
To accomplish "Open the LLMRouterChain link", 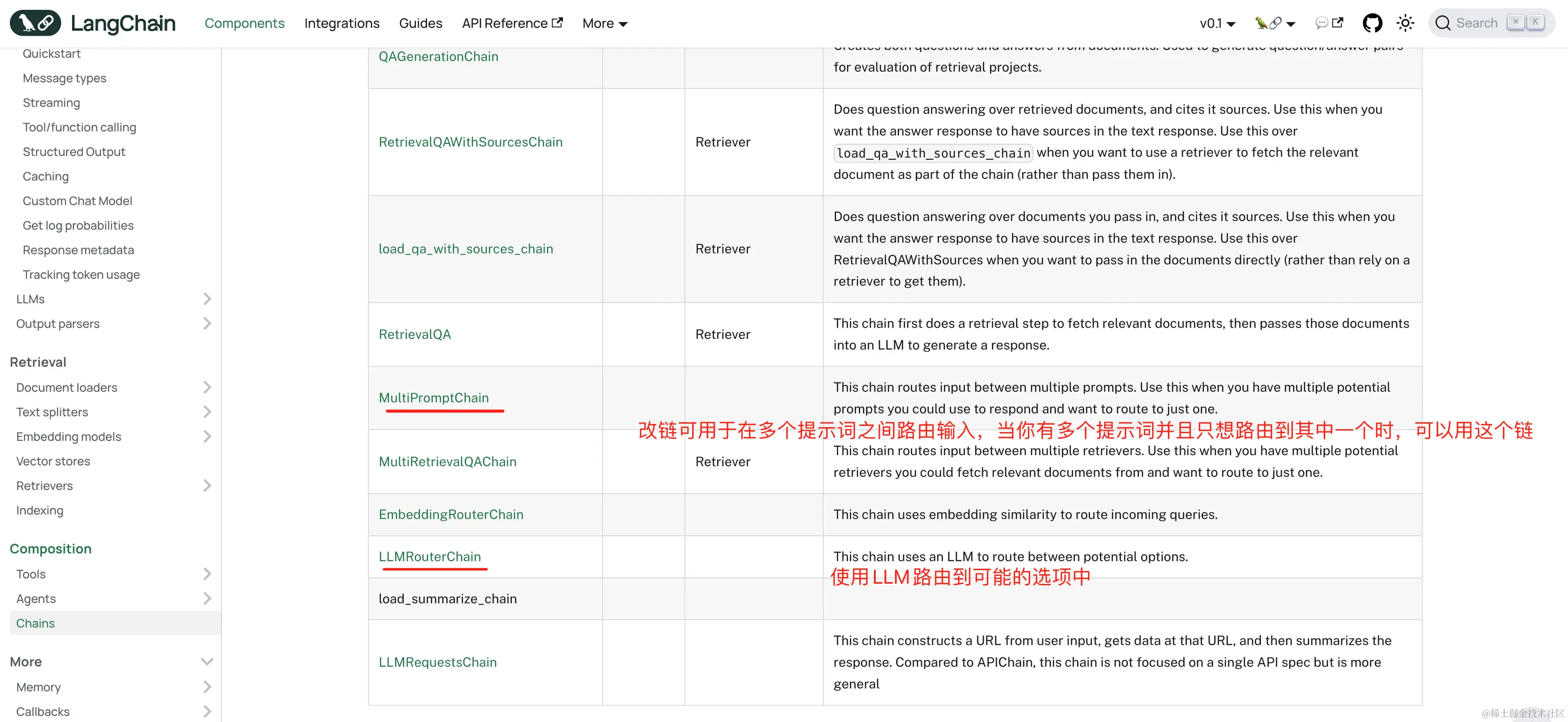I will (429, 557).
